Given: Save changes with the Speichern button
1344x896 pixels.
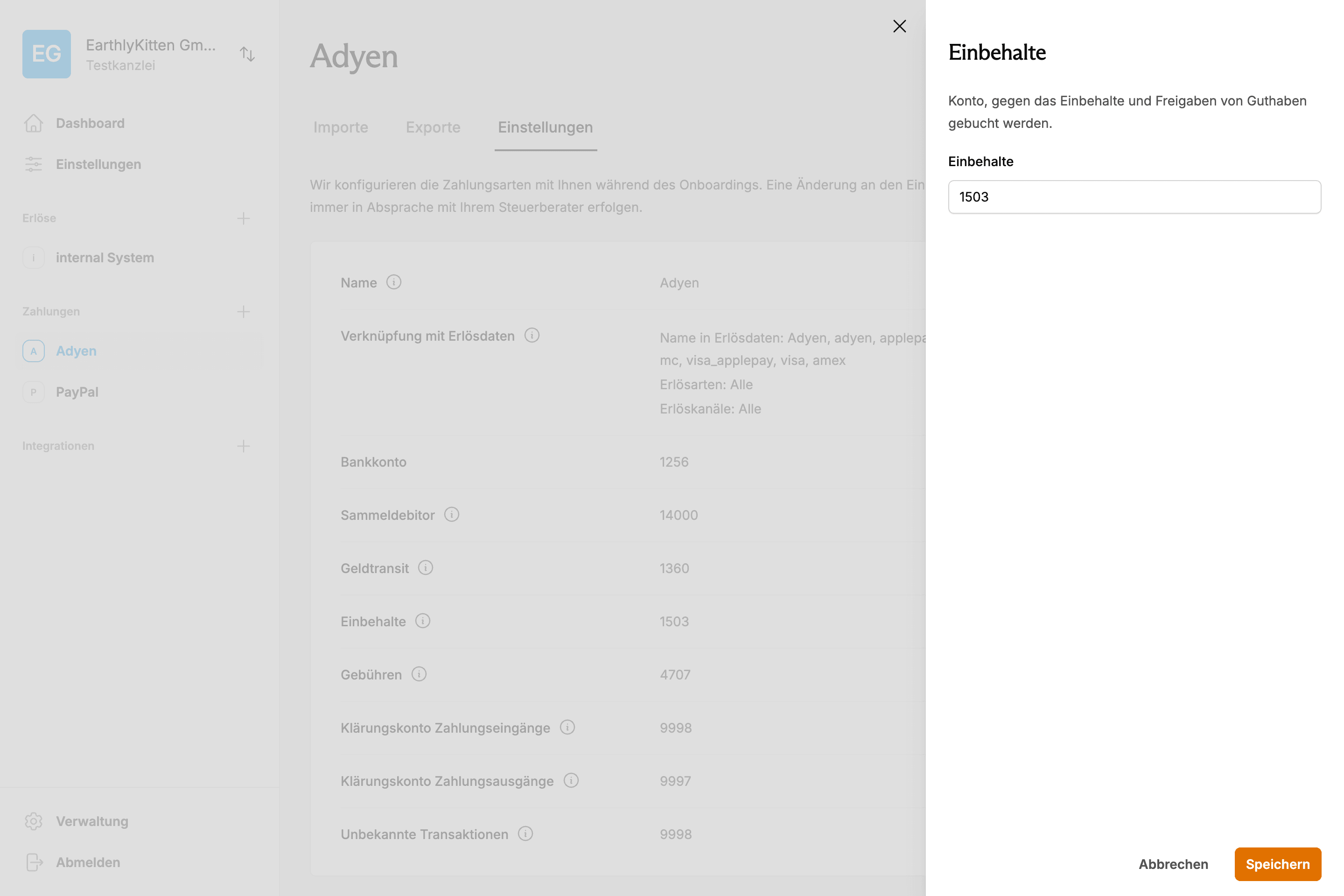Looking at the screenshot, I should click(x=1278, y=864).
